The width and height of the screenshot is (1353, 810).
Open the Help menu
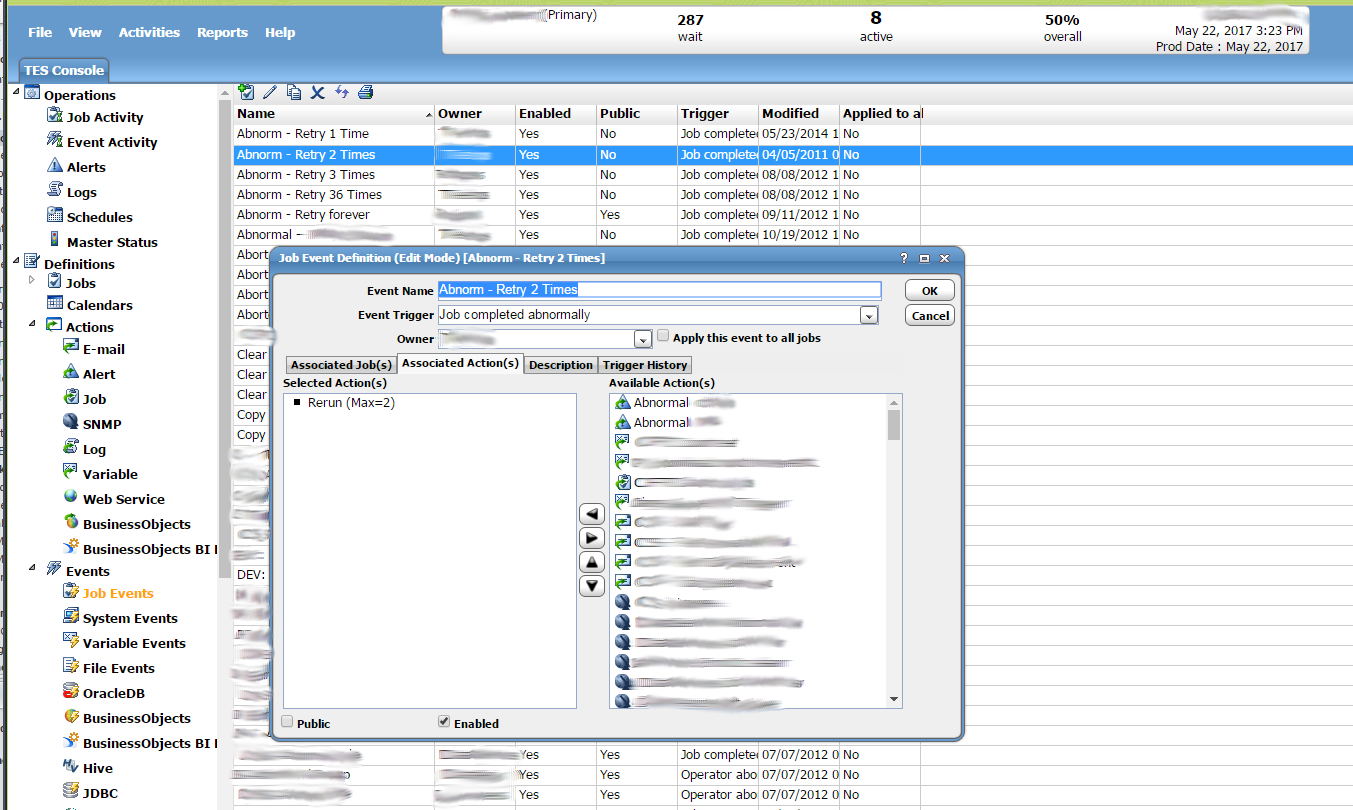point(280,32)
